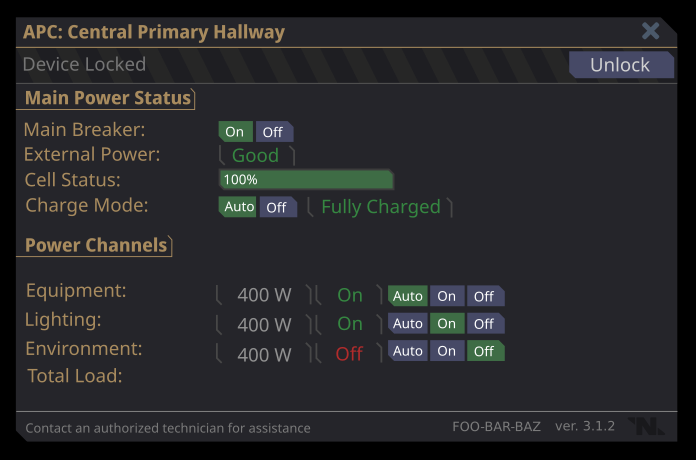The width and height of the screenshot is (696, 460).
Task: Turn Main Breaker Off
Action: (x=273, y=132)
